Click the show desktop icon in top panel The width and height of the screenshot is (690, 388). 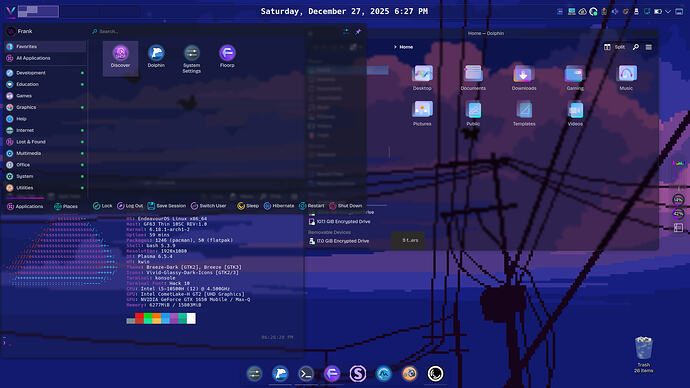pos(679,11)
